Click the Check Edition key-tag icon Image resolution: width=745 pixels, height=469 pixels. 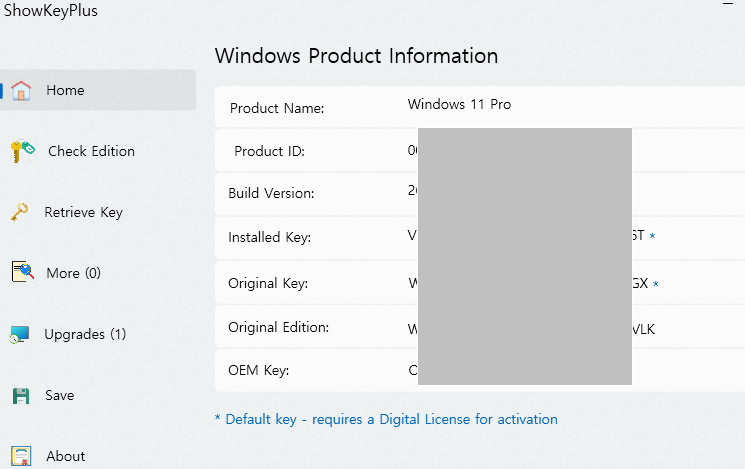[x=22, y=151]
